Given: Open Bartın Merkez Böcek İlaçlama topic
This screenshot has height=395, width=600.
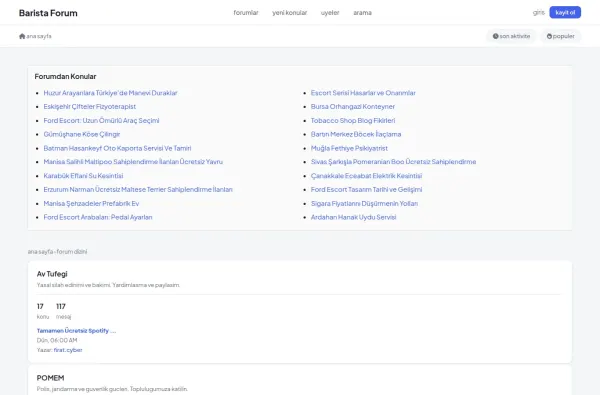Looking at the screenshot, I should 356,134.
